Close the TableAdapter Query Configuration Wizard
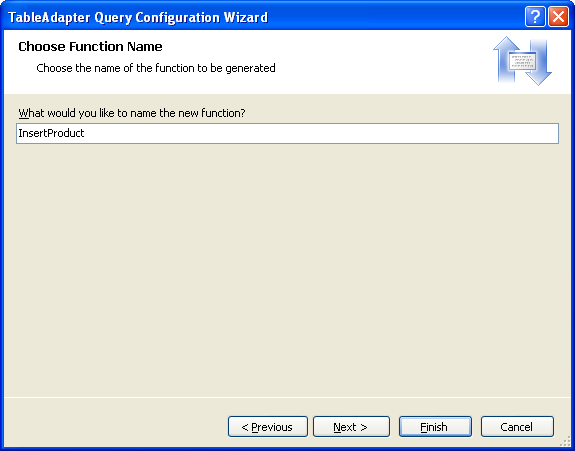This screenshot has width=575, height=451. (x=558, y=17)
